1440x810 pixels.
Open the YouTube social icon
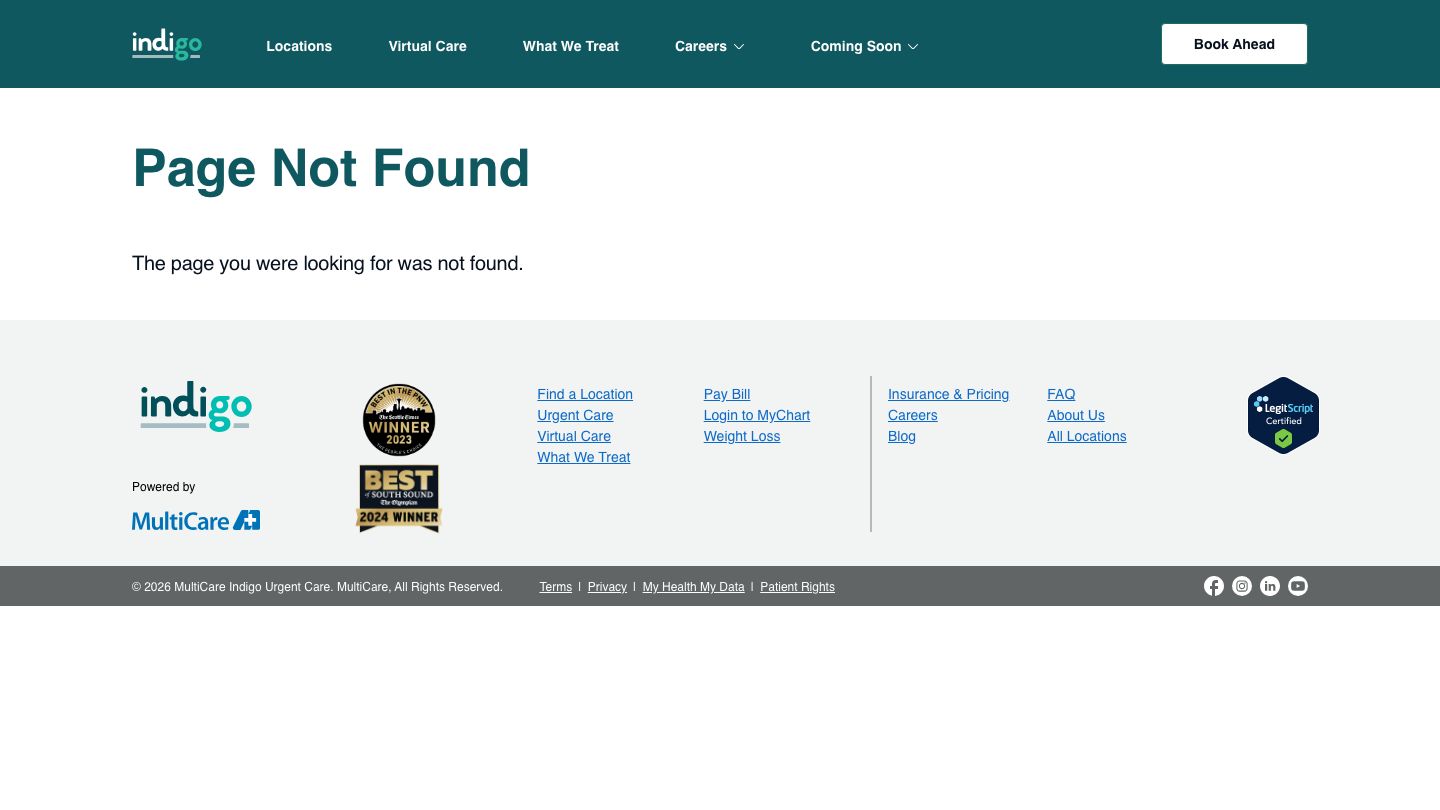[x=1297, y=586]
